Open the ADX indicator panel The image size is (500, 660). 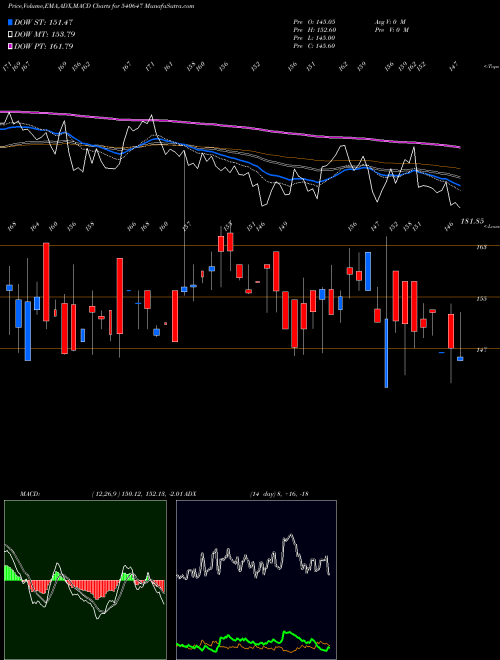(256, 580)
